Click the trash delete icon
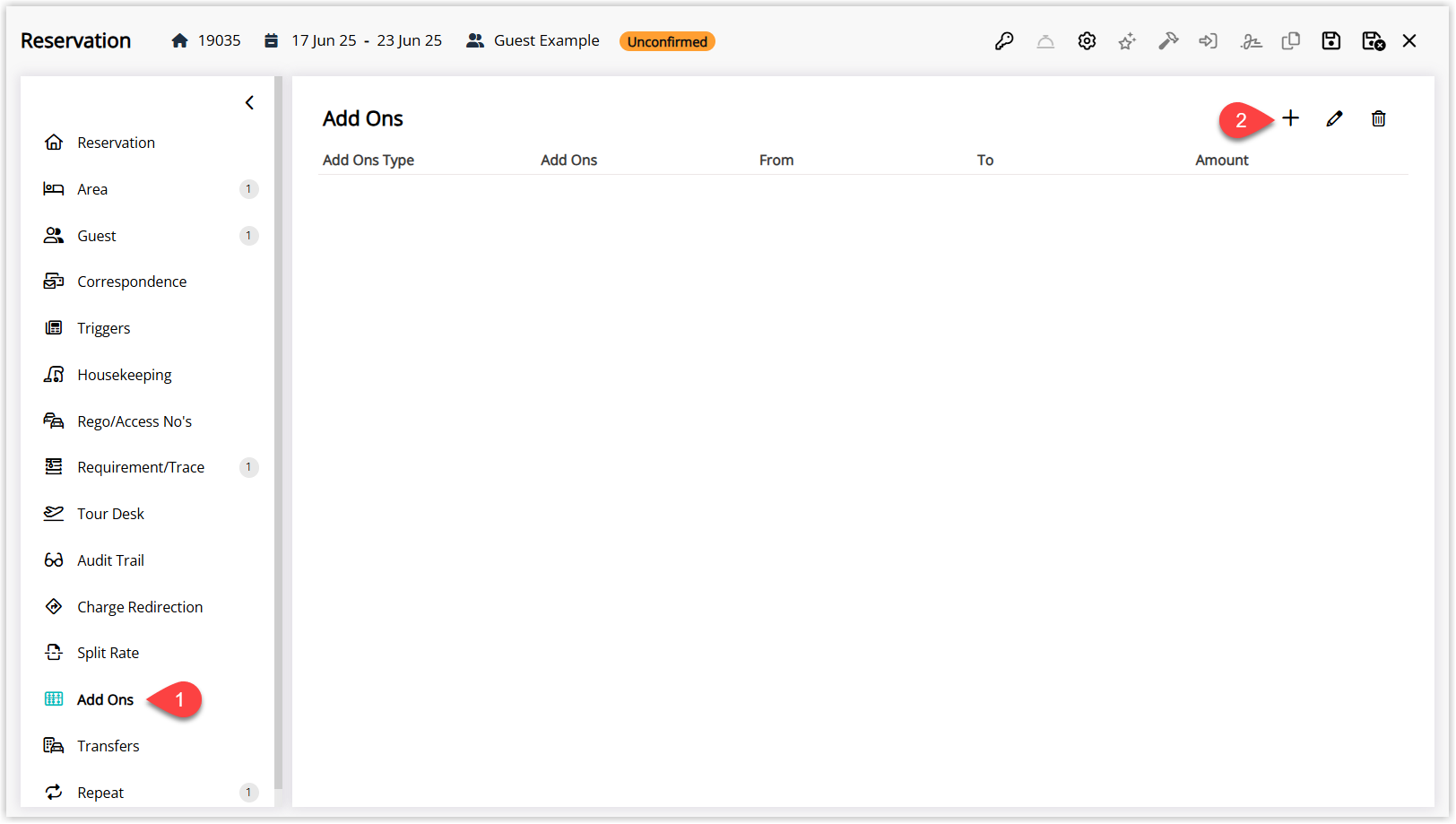1456x824 pixels. (x=1379, y=118)
